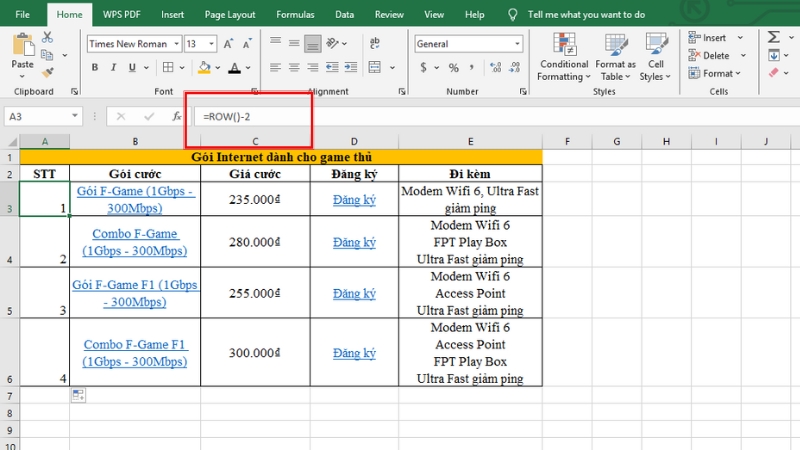The height and width of the screenshot is (450, 800).
Task: Select the Format Painter brush
Action: [x=47, y=72]
